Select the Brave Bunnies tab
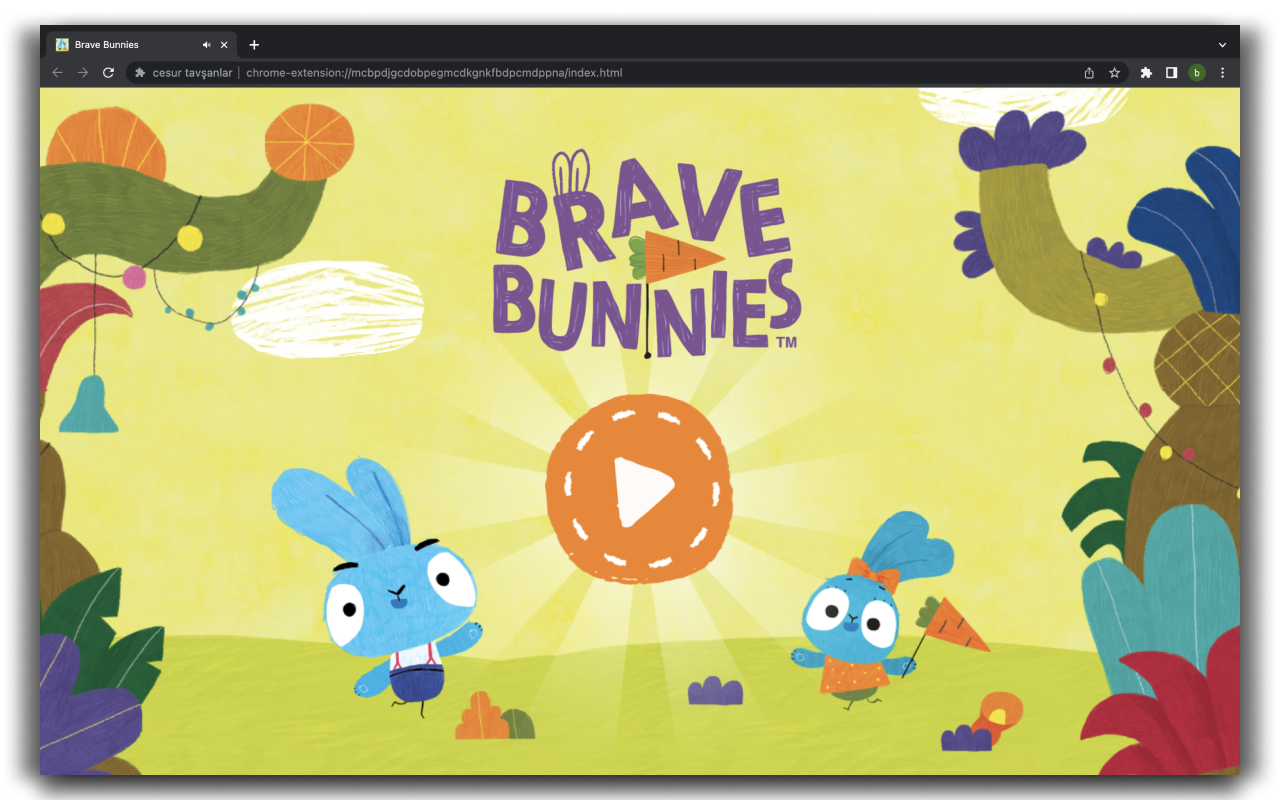The image size is (1280, 800). click(x=142, y=45)
